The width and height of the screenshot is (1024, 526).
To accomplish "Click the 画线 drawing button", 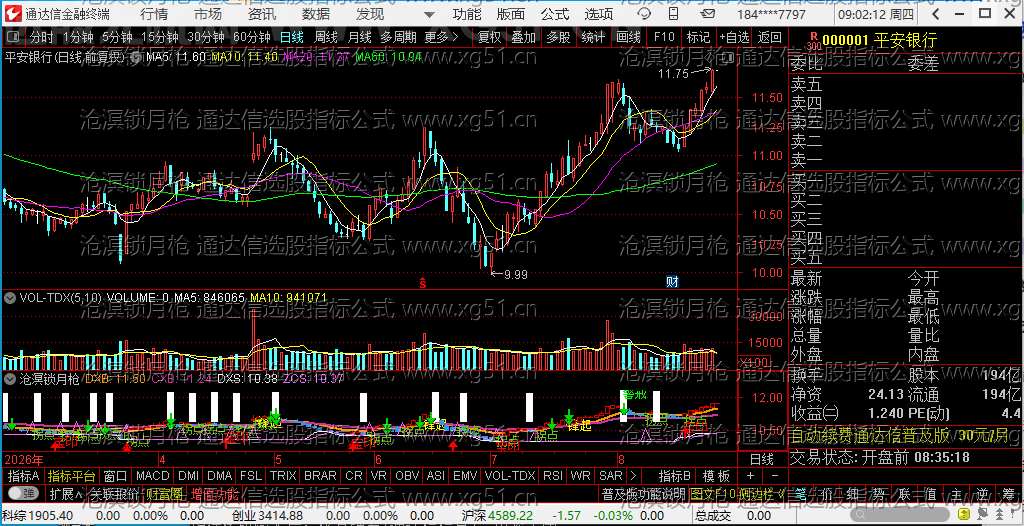I will [x=628, y=38].
